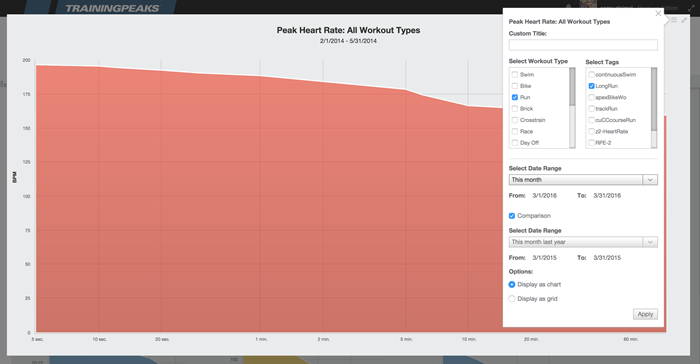Viewport: 700px width, 364px height.
Task: Check the Brick workout type
Action: point(515,109)
